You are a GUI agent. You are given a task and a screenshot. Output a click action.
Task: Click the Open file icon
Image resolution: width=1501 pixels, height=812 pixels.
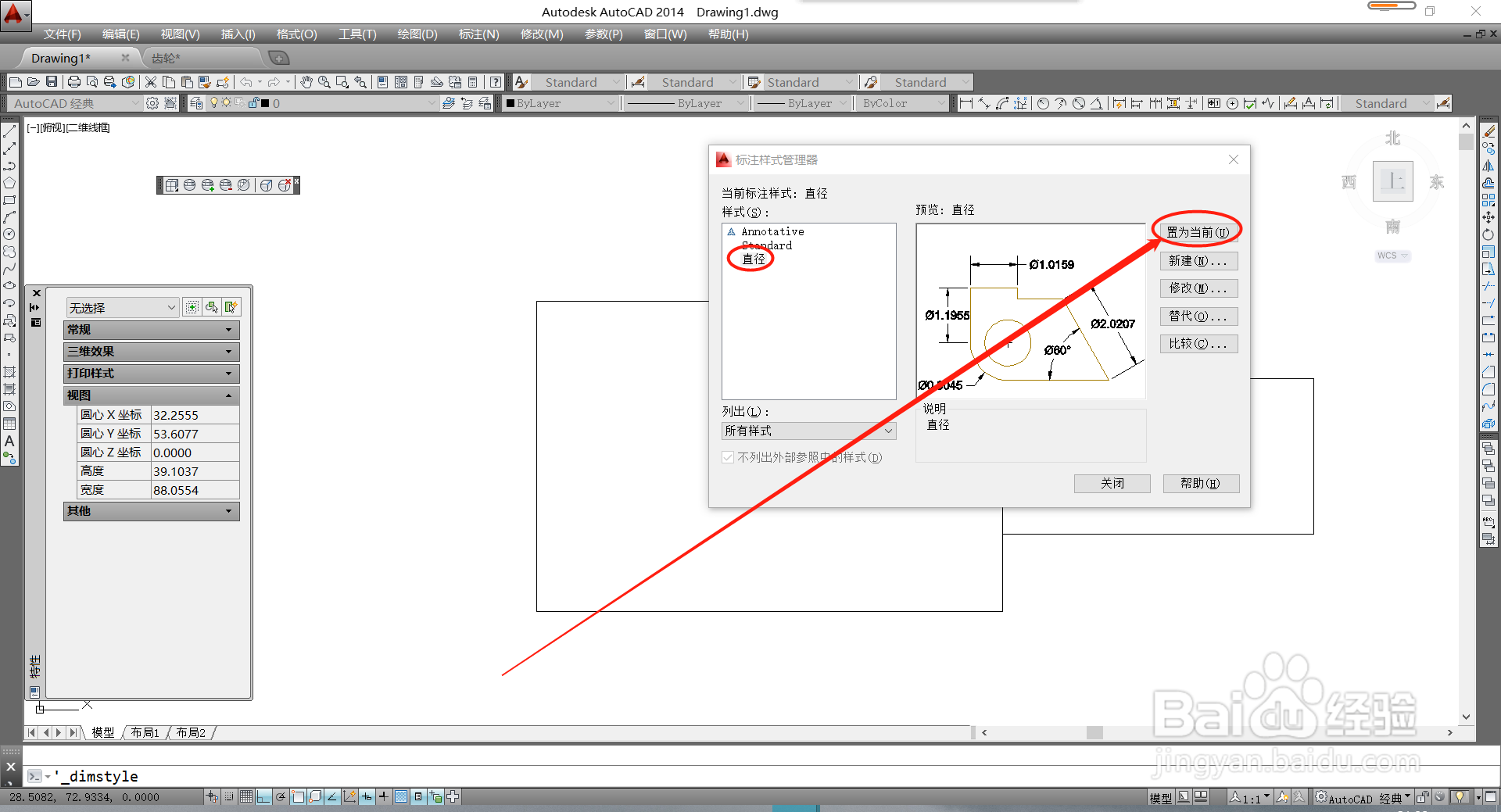click(34, 82)
